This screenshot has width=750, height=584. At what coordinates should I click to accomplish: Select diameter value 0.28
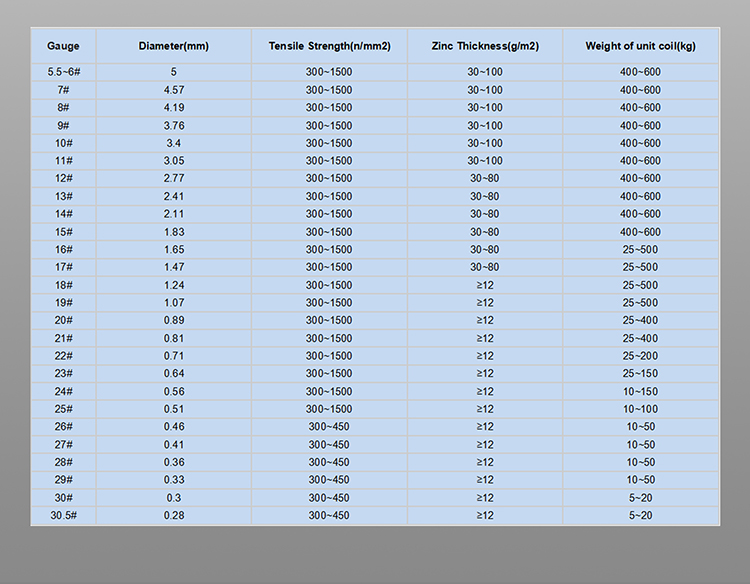(x=174, y=515)
